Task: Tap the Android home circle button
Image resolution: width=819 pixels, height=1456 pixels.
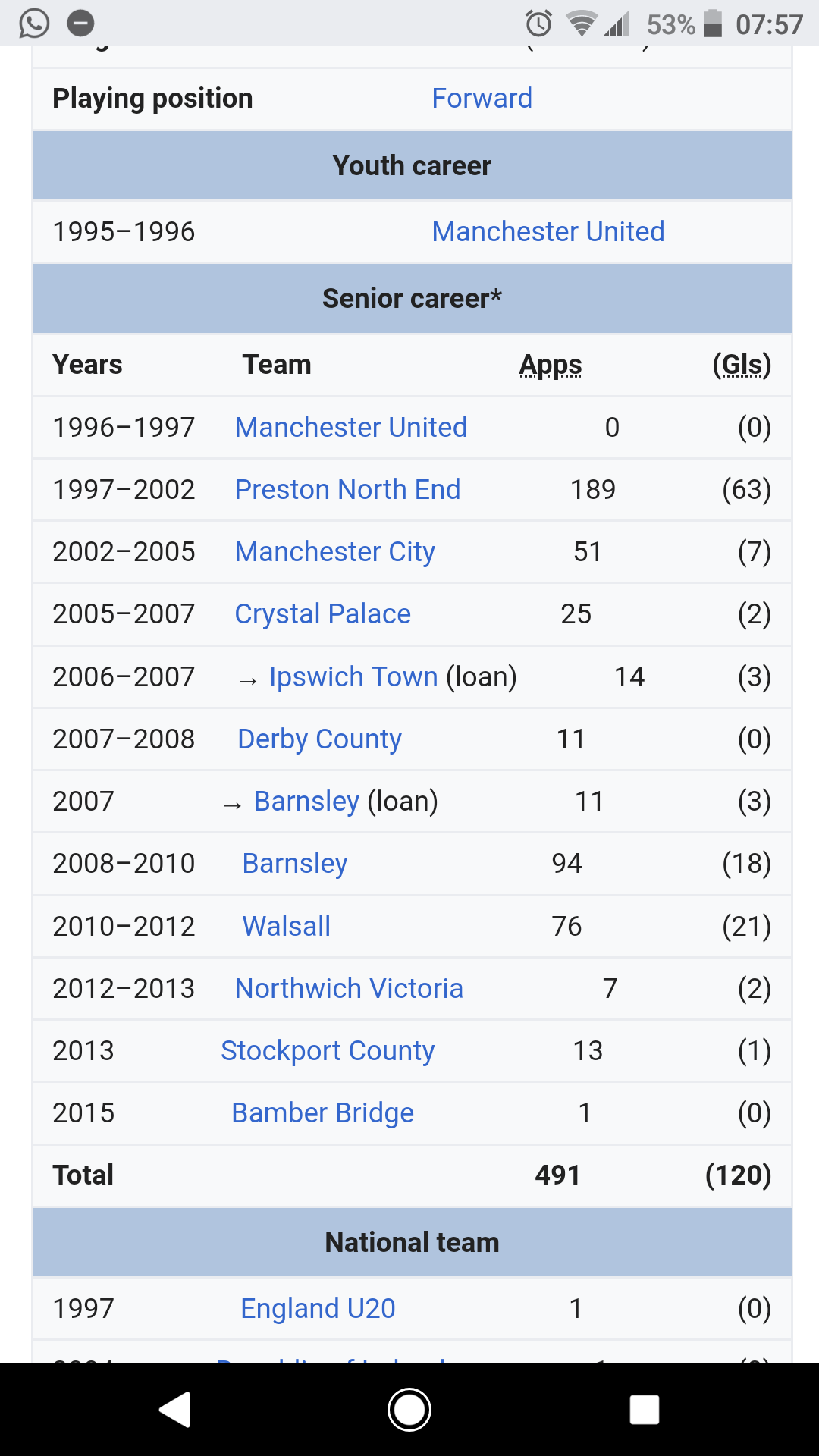Action: point(409,1410)
